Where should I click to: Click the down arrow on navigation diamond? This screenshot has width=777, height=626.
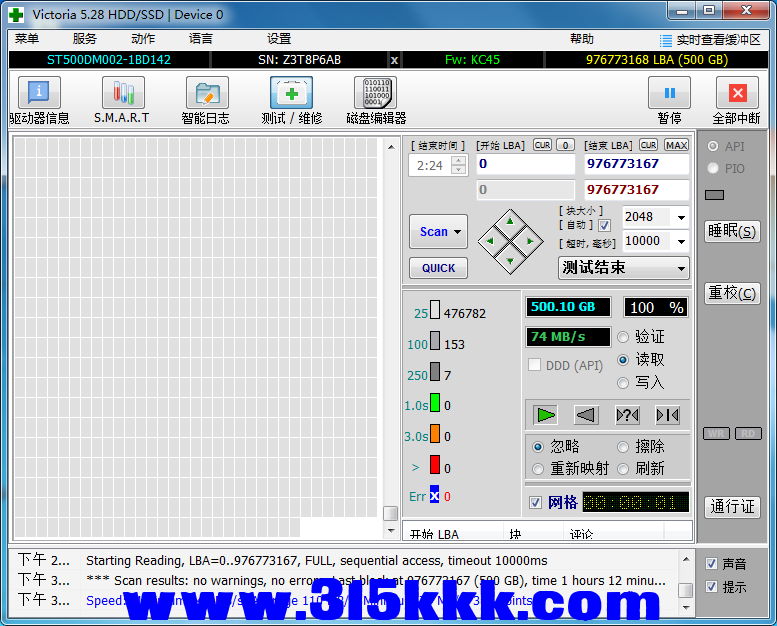pos(510,262)
